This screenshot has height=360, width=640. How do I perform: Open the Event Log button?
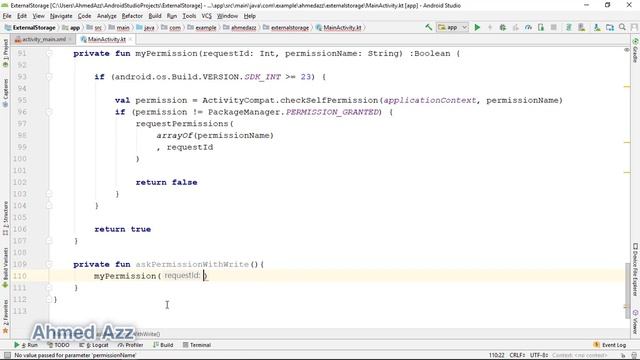click(x=610, y=345)
